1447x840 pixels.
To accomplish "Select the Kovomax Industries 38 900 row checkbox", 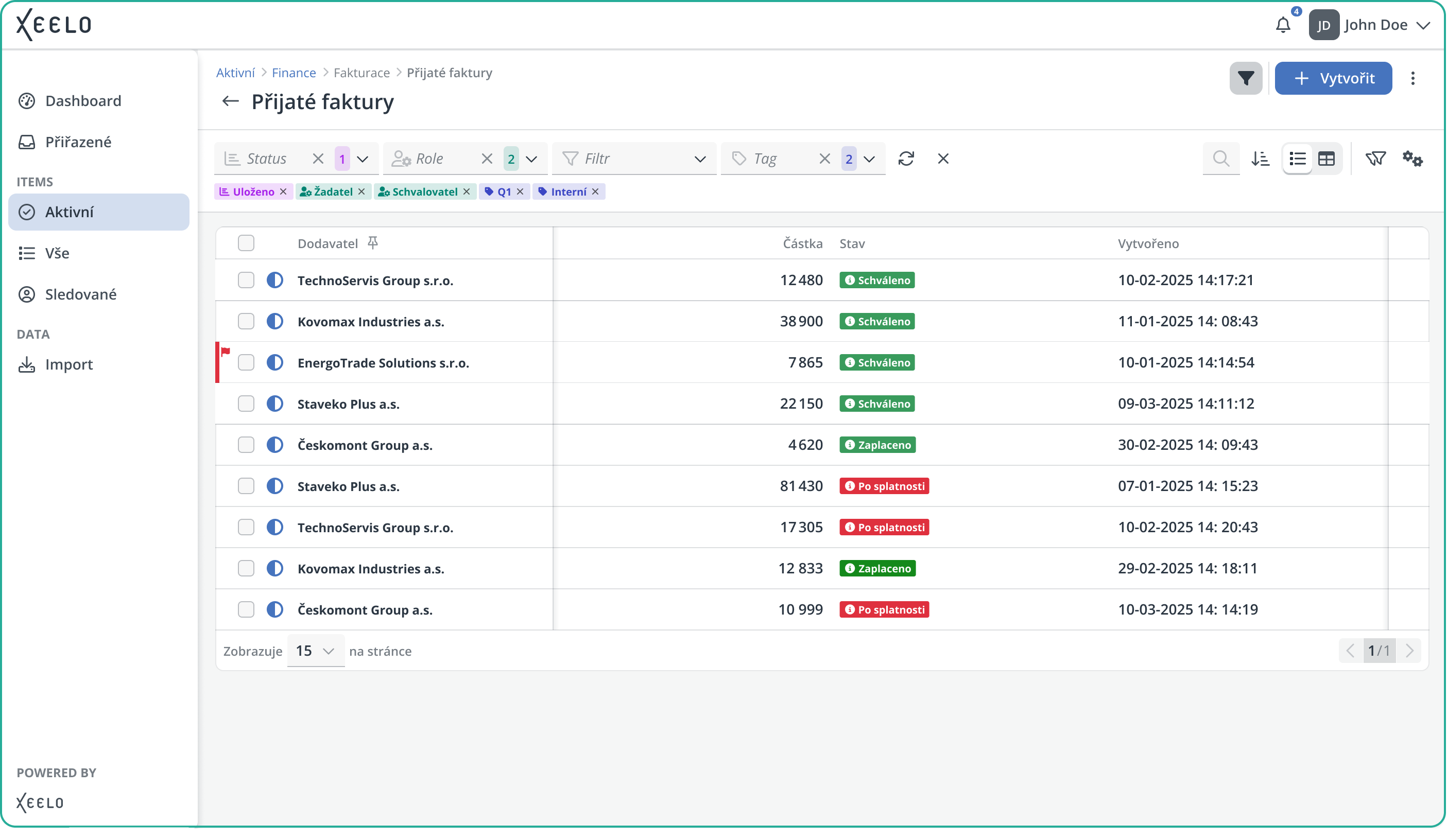I will click(246, 321).
